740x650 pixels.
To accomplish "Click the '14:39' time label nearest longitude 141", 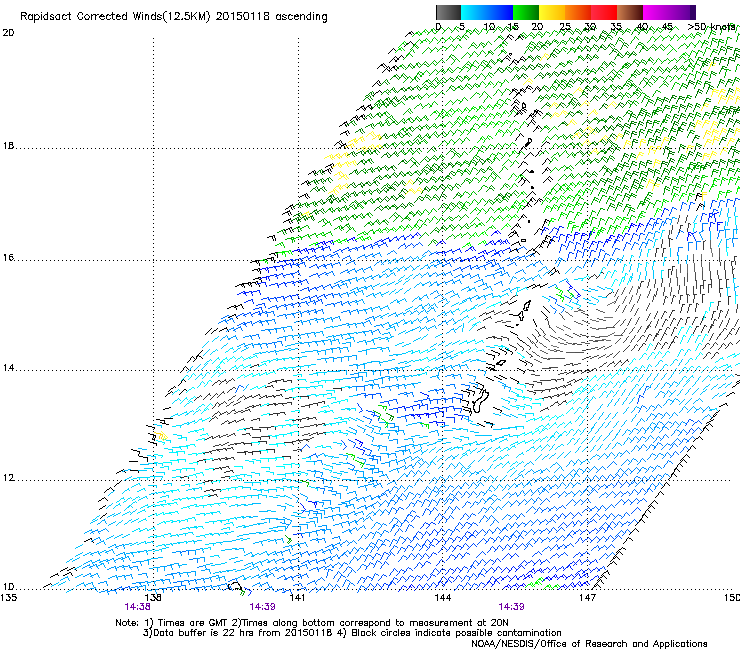I will [262, 607].
